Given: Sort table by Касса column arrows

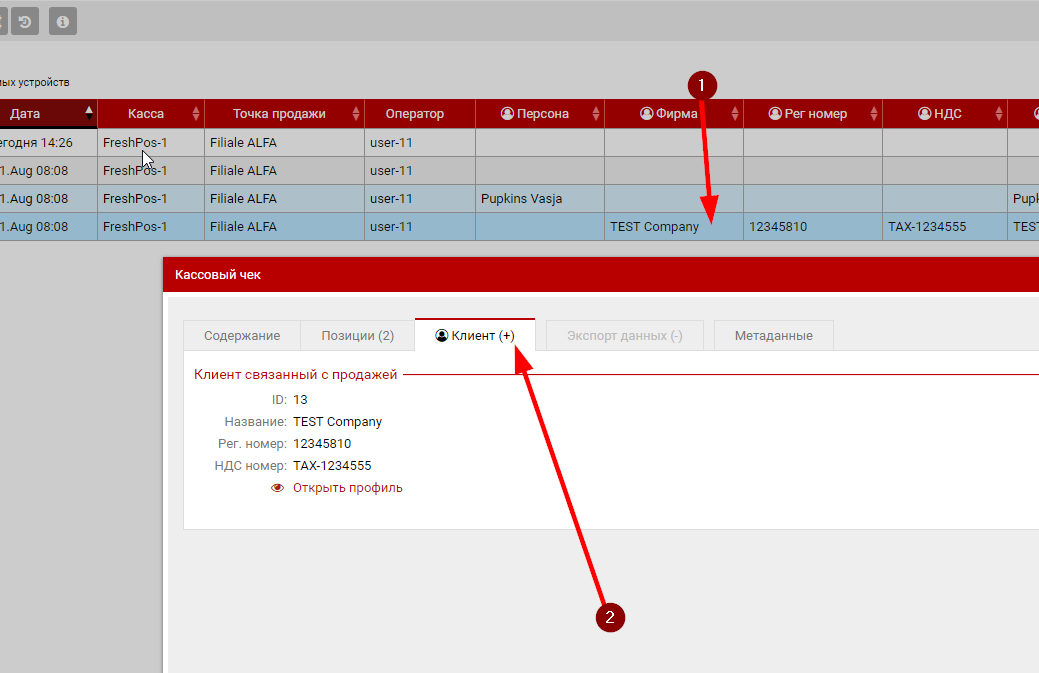Looking at the screenshot, I should (196, 114).
